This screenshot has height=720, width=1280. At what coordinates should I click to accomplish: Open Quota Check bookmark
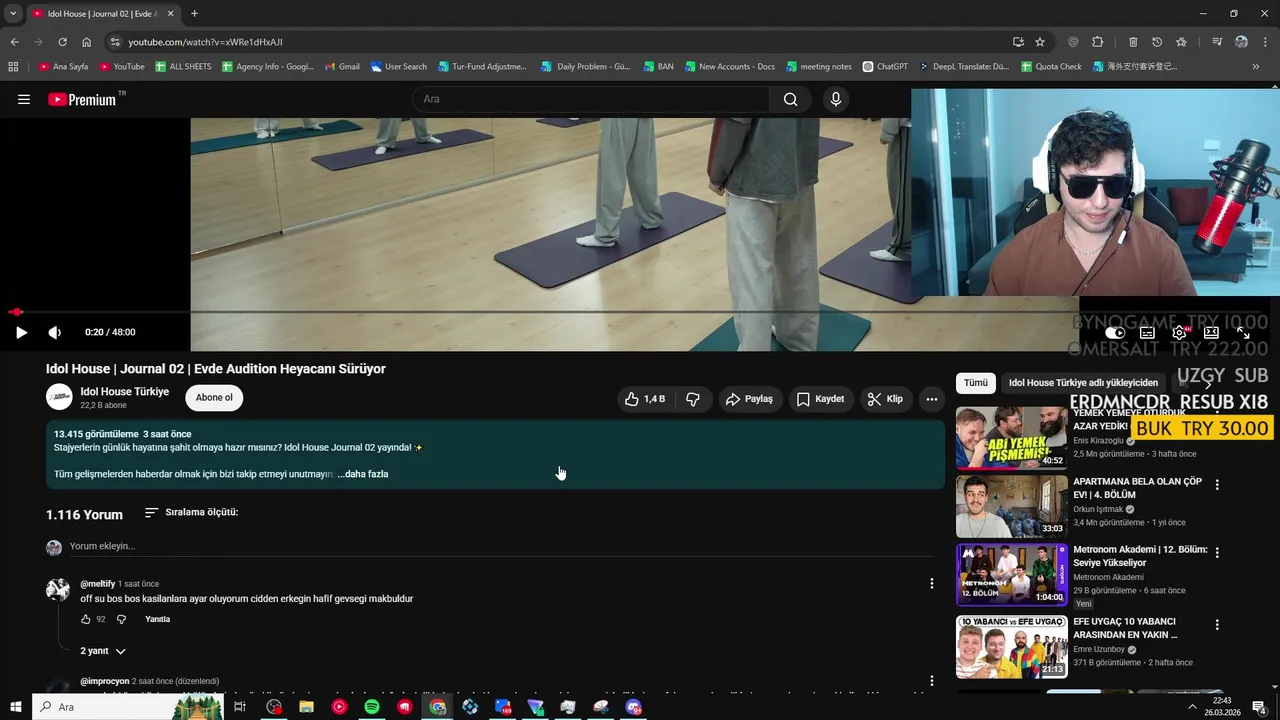tap(1051, 67)
